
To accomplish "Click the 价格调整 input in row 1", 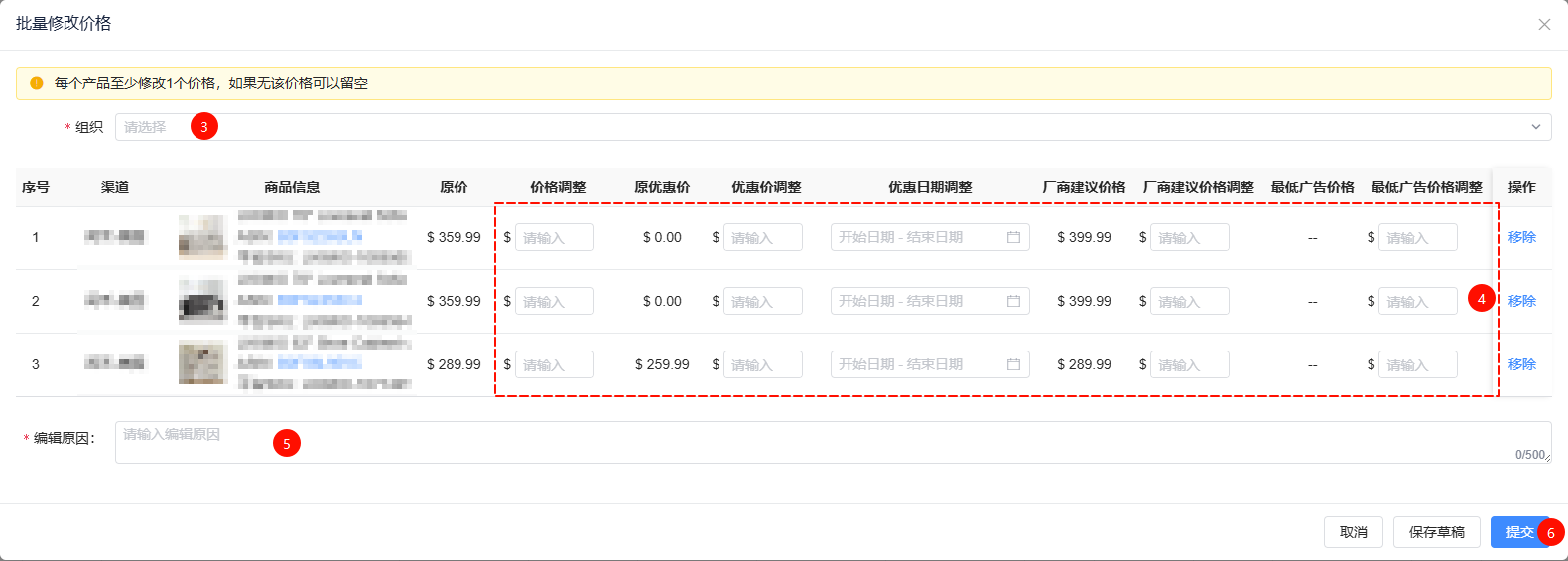I will [x=554, y=238].
